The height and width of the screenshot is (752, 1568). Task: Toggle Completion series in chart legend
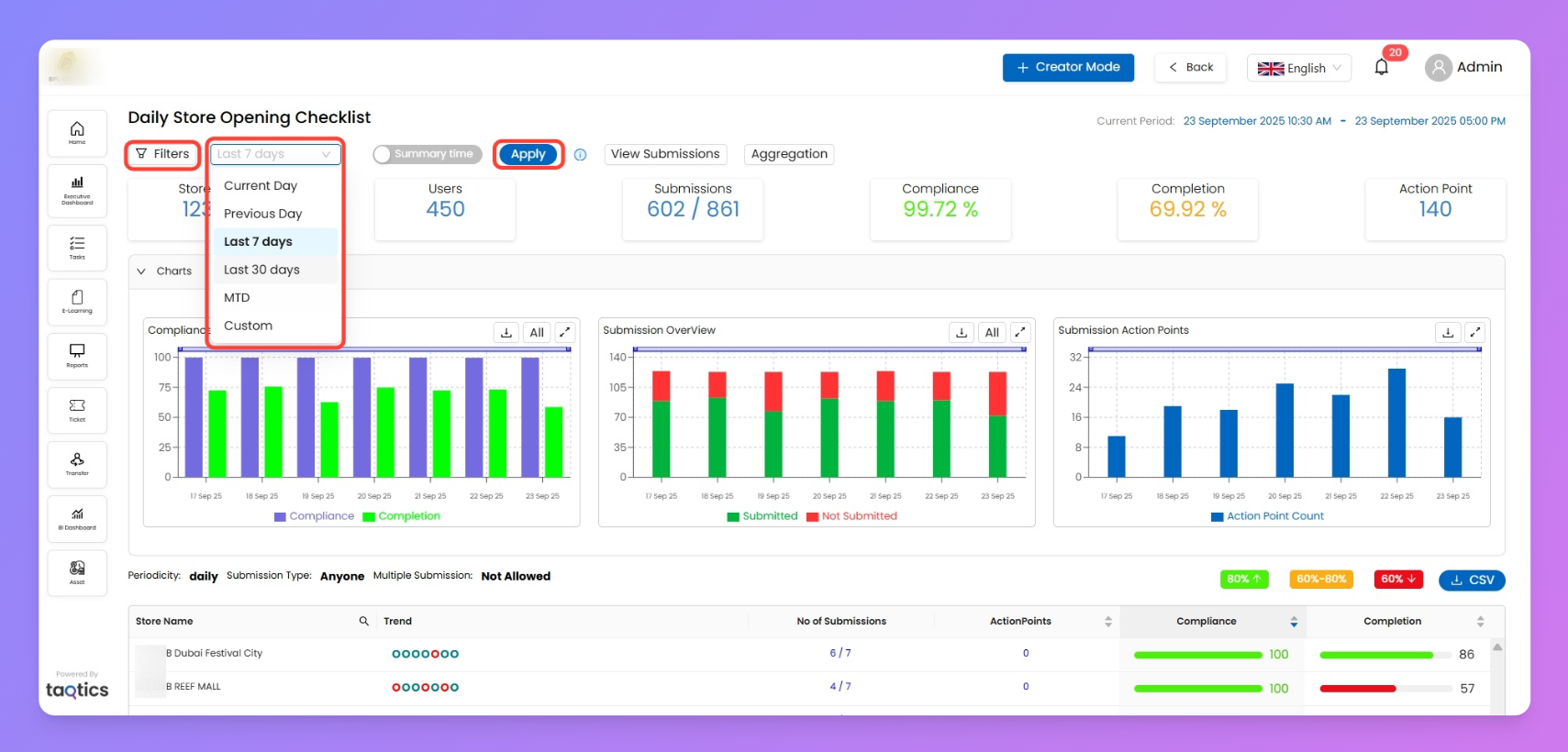(401, 516)
